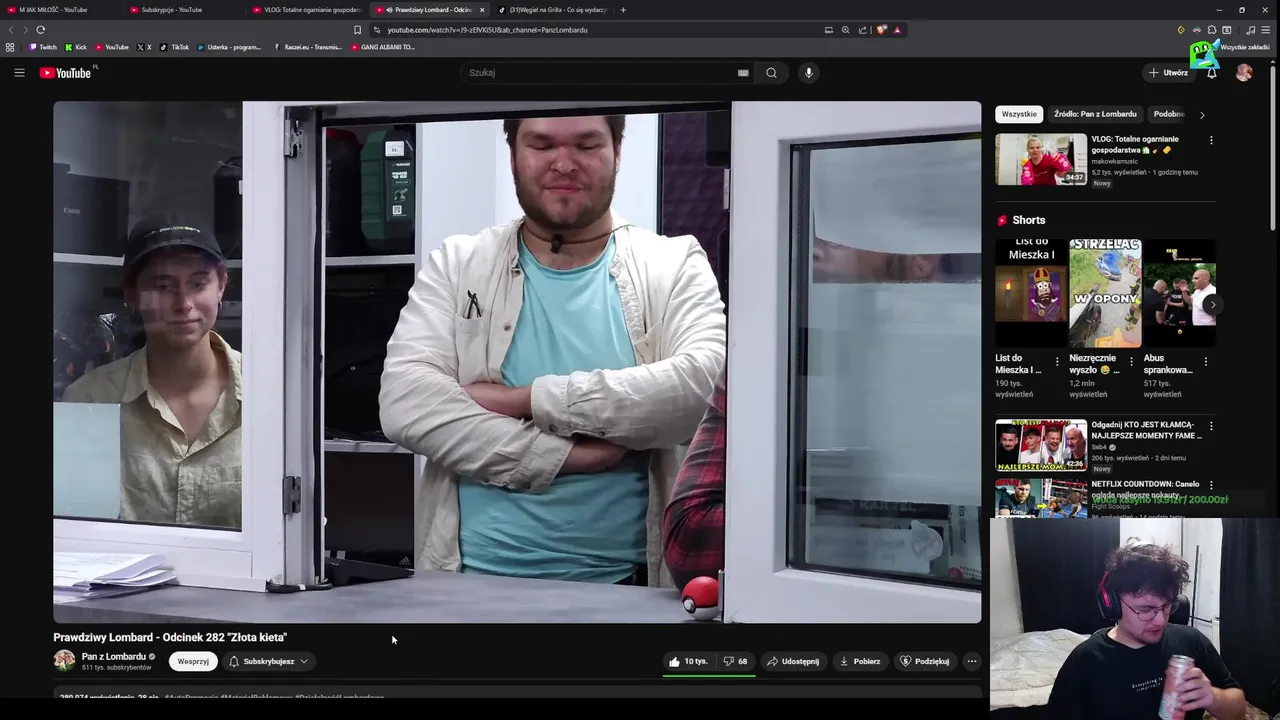
Task: Bookmark this page icon in address bar
Action: (357, 30)
